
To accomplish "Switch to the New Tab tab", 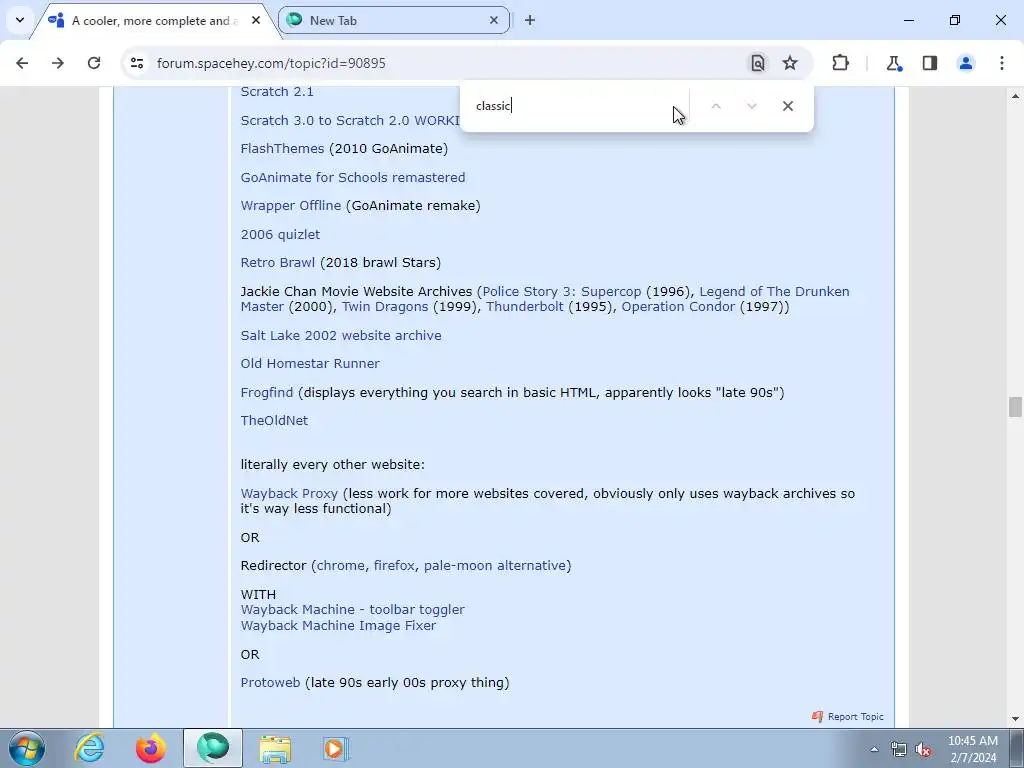I will pos(394,20).
